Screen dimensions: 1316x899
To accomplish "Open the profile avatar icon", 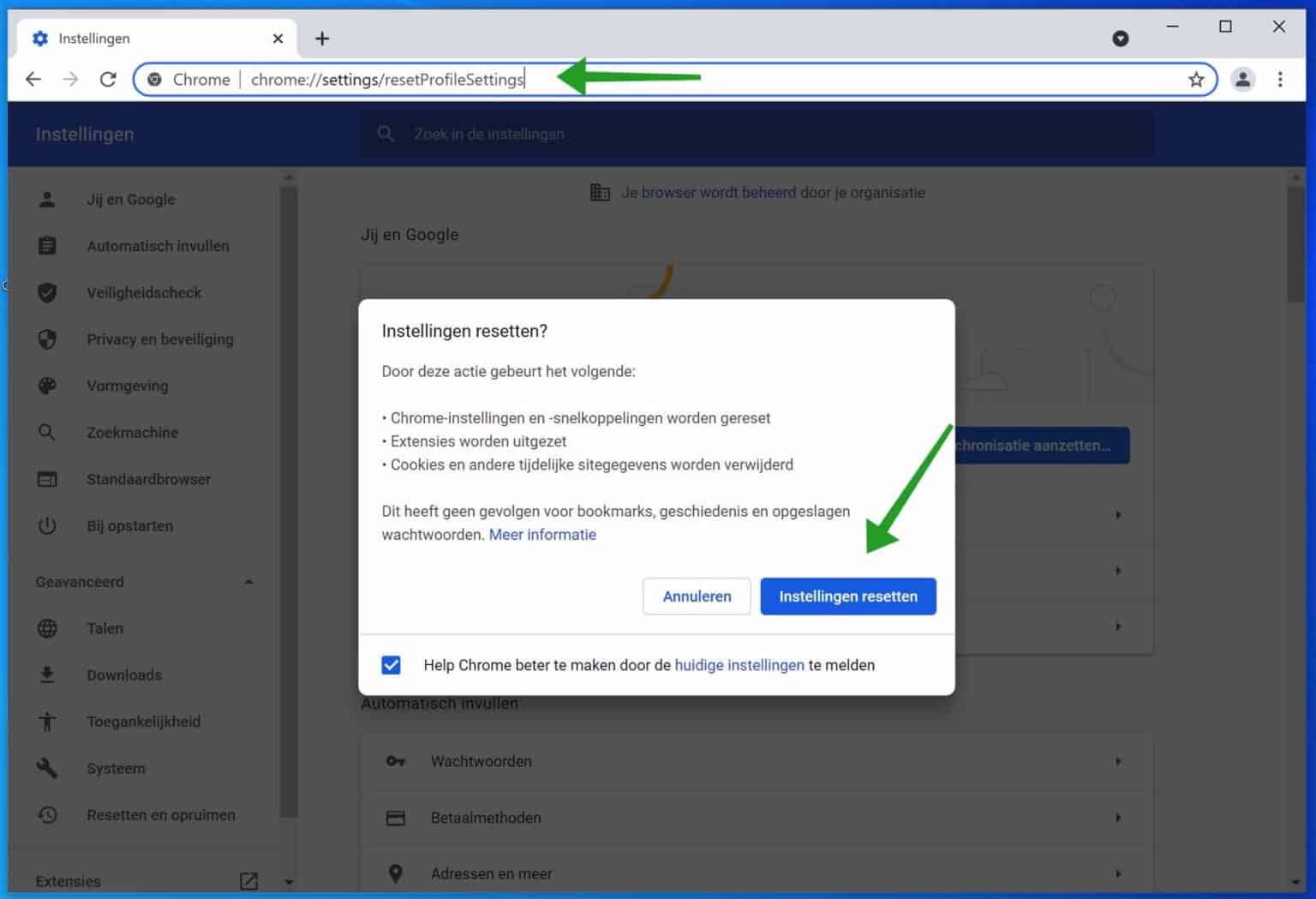I will [1242, 80].
